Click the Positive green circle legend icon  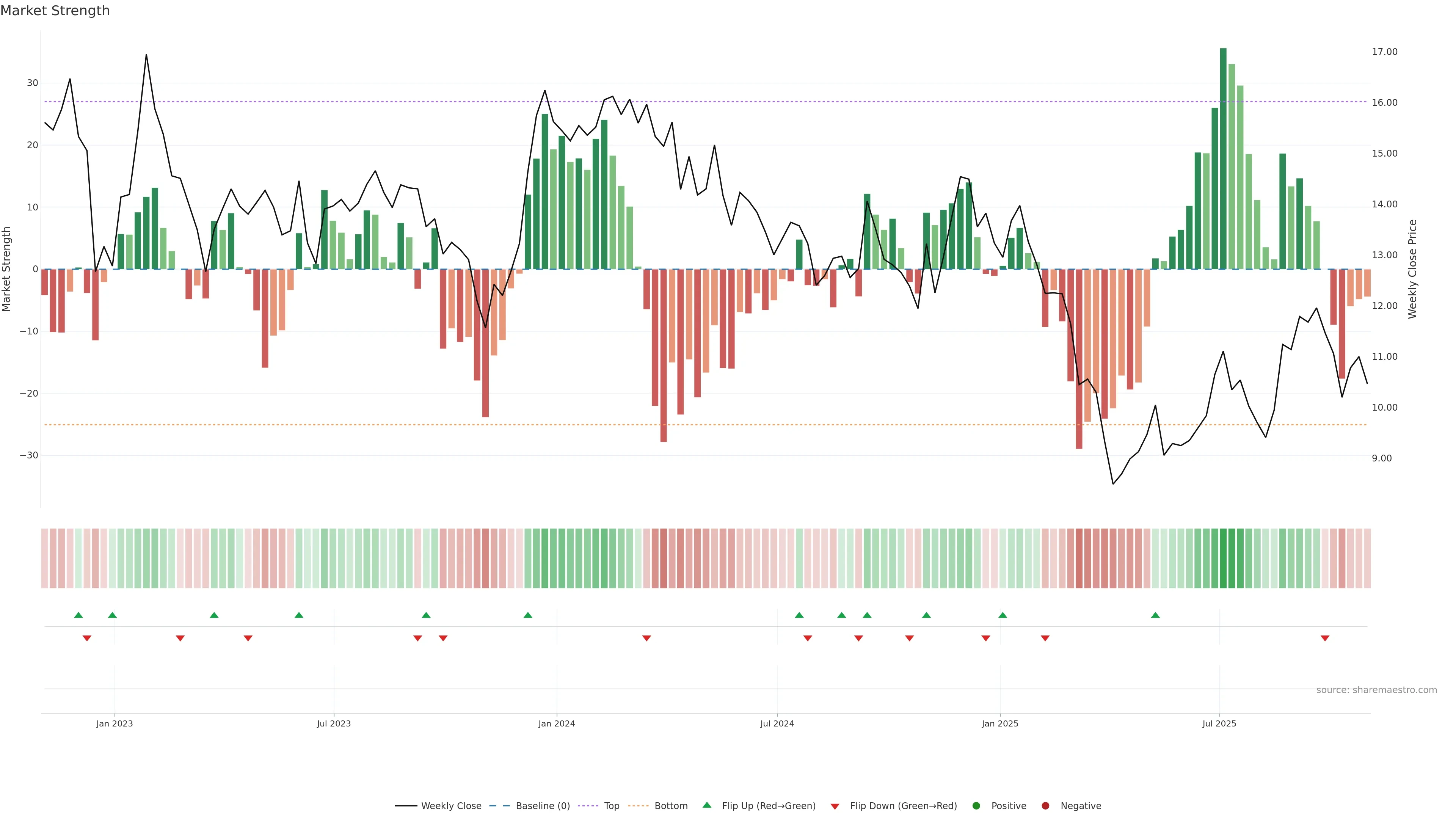pos(976,805)
